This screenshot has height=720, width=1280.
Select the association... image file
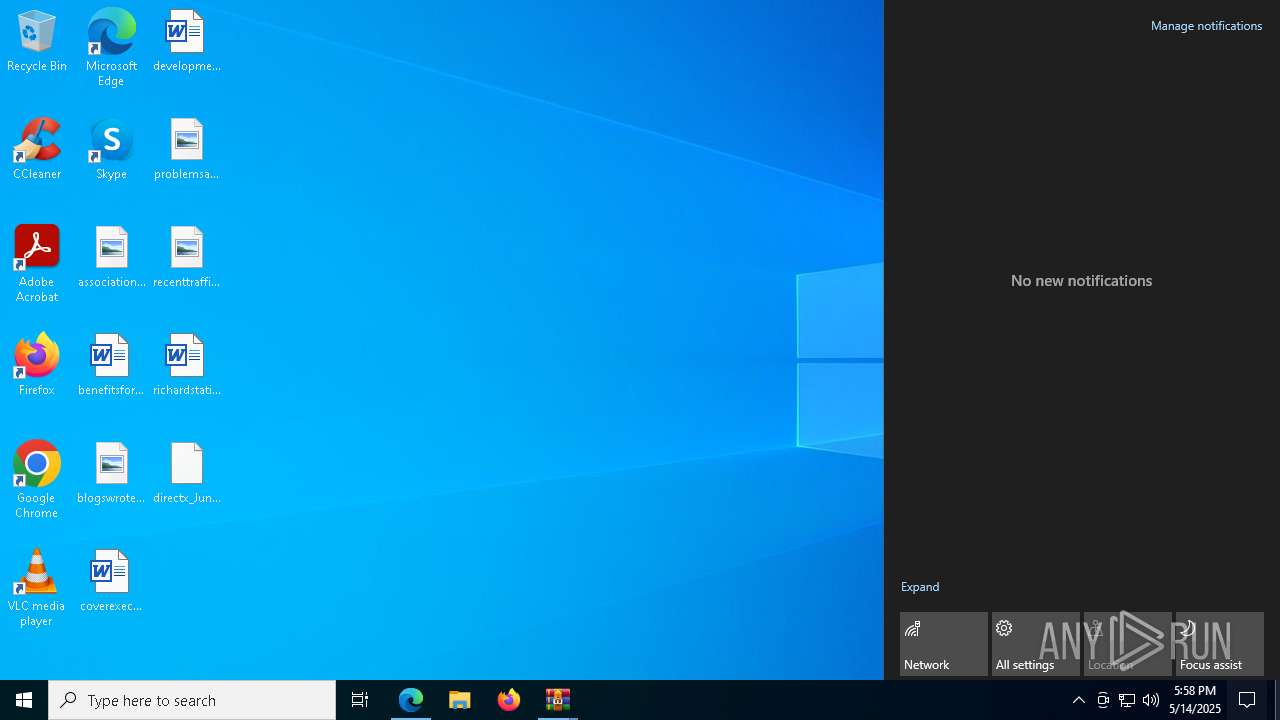click(111, 257)
